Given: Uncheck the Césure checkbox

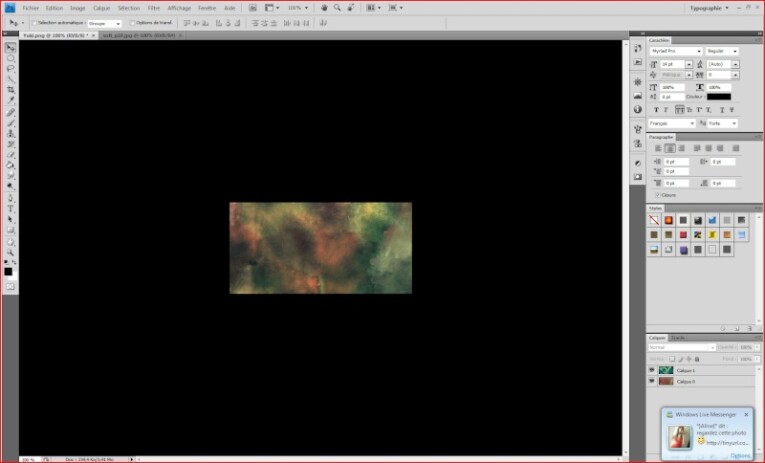Looking at the screenshot, I should 658,195.
